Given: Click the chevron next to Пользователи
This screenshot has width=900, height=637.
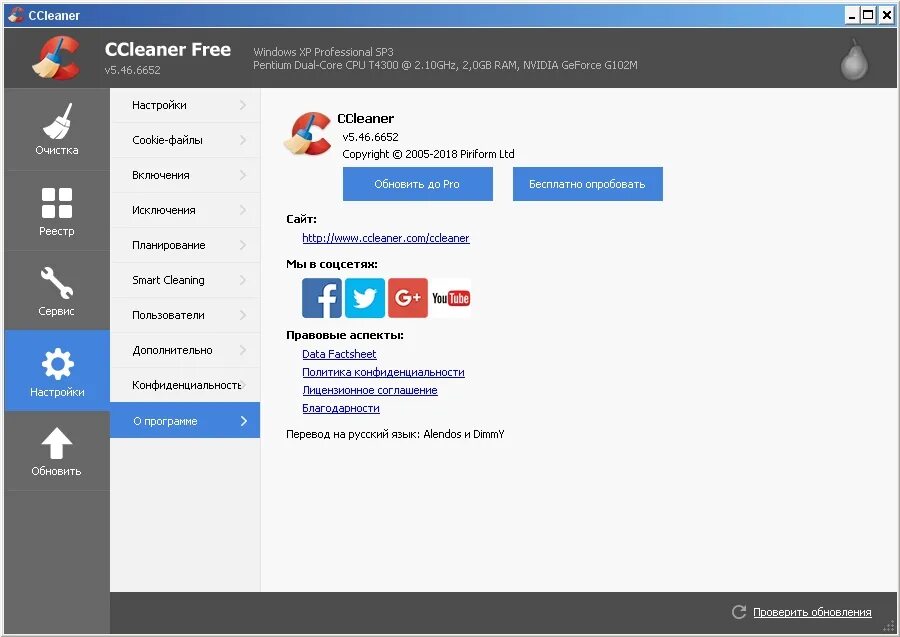Looking at the screenshot, I should [x=243, y=315].
